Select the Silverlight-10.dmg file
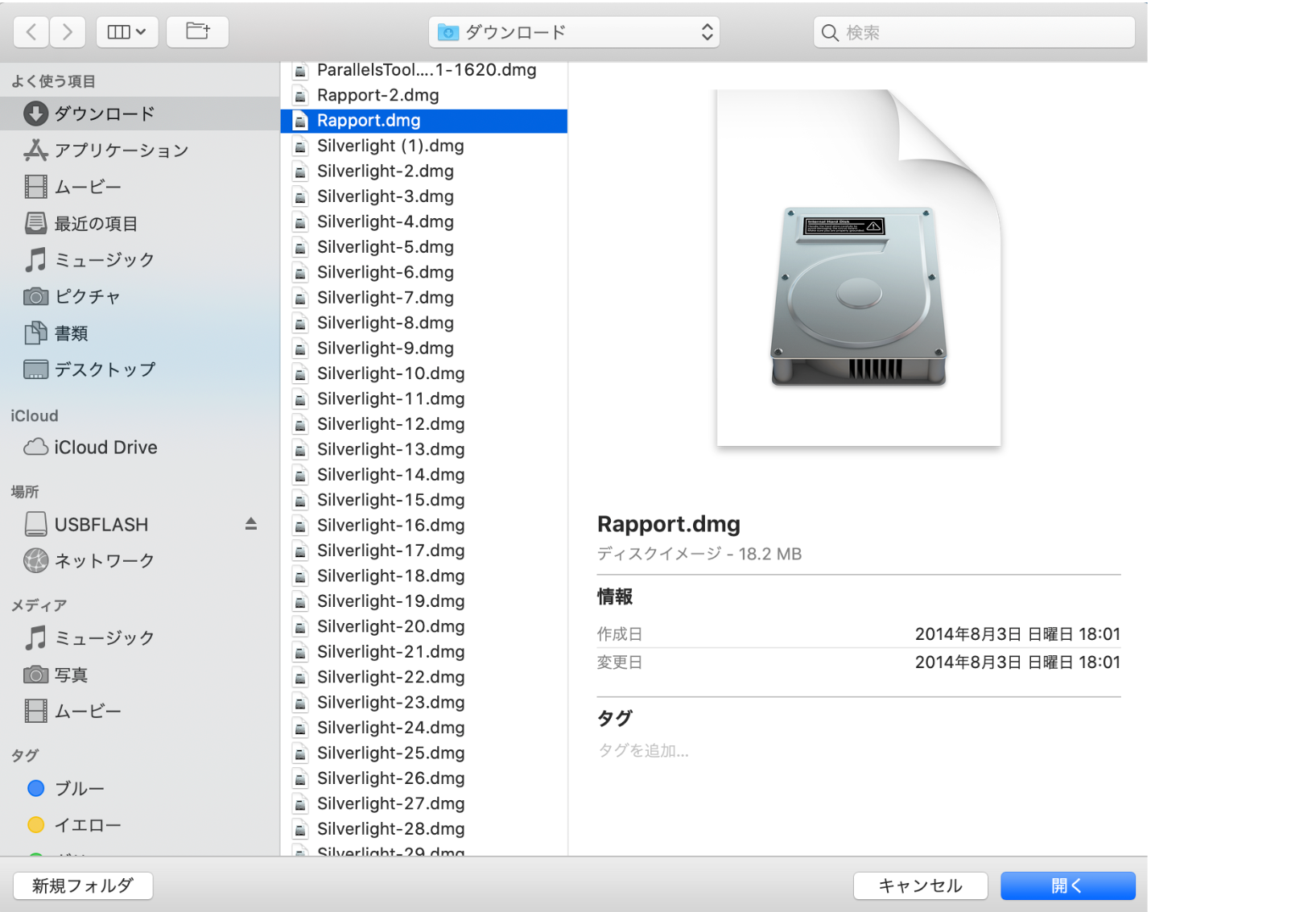The image size is (1316, 912). click(x=390, y=373)
